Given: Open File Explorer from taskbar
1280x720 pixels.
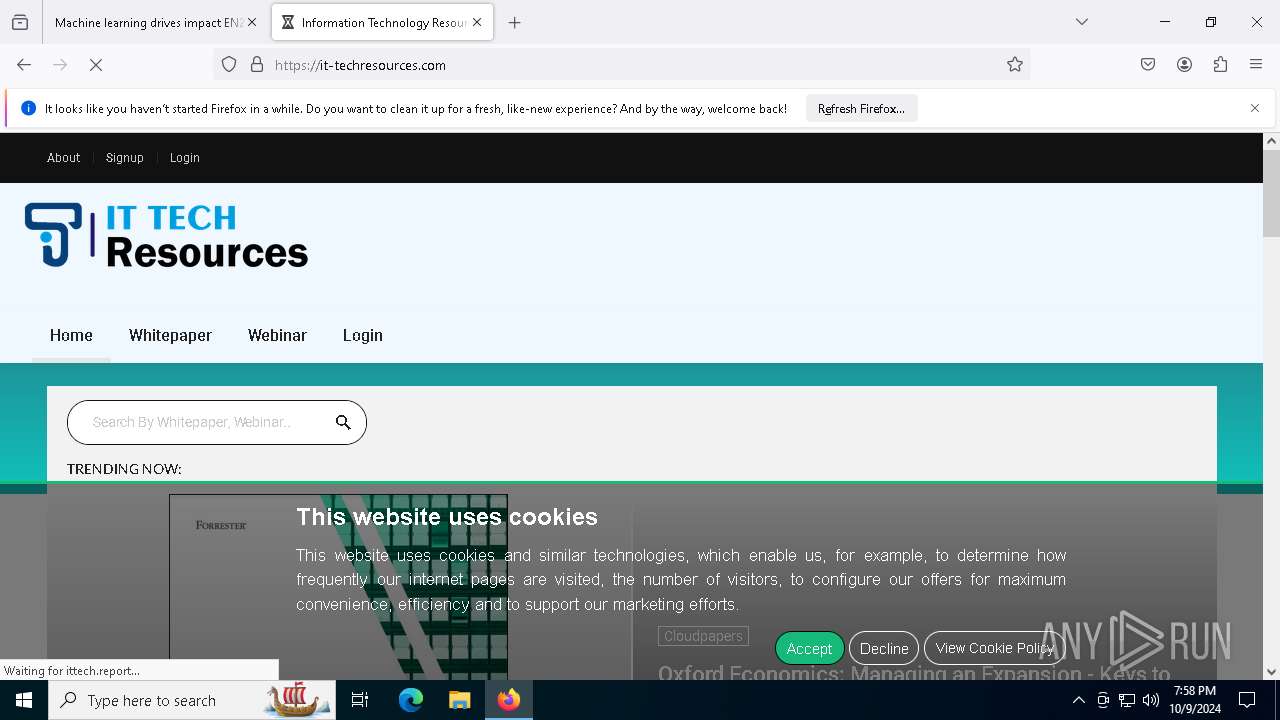Looking at the screenshot, I should (x=459, y=700).
